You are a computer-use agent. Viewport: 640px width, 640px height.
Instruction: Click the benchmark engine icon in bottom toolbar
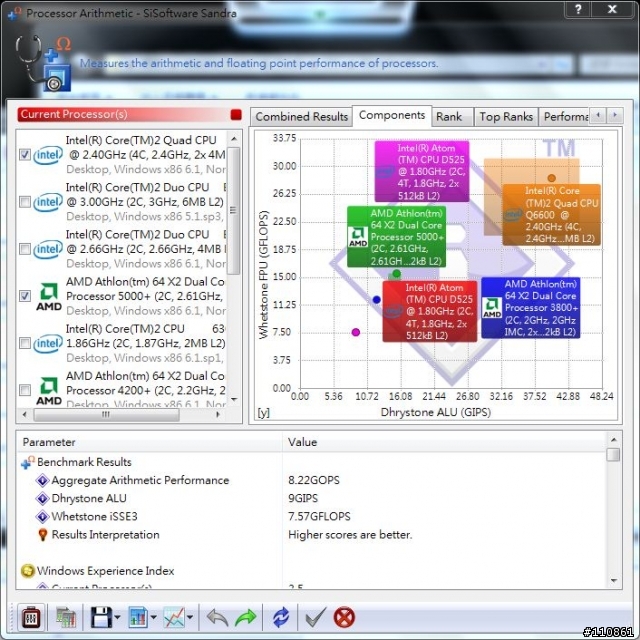[x=31, y=617]
